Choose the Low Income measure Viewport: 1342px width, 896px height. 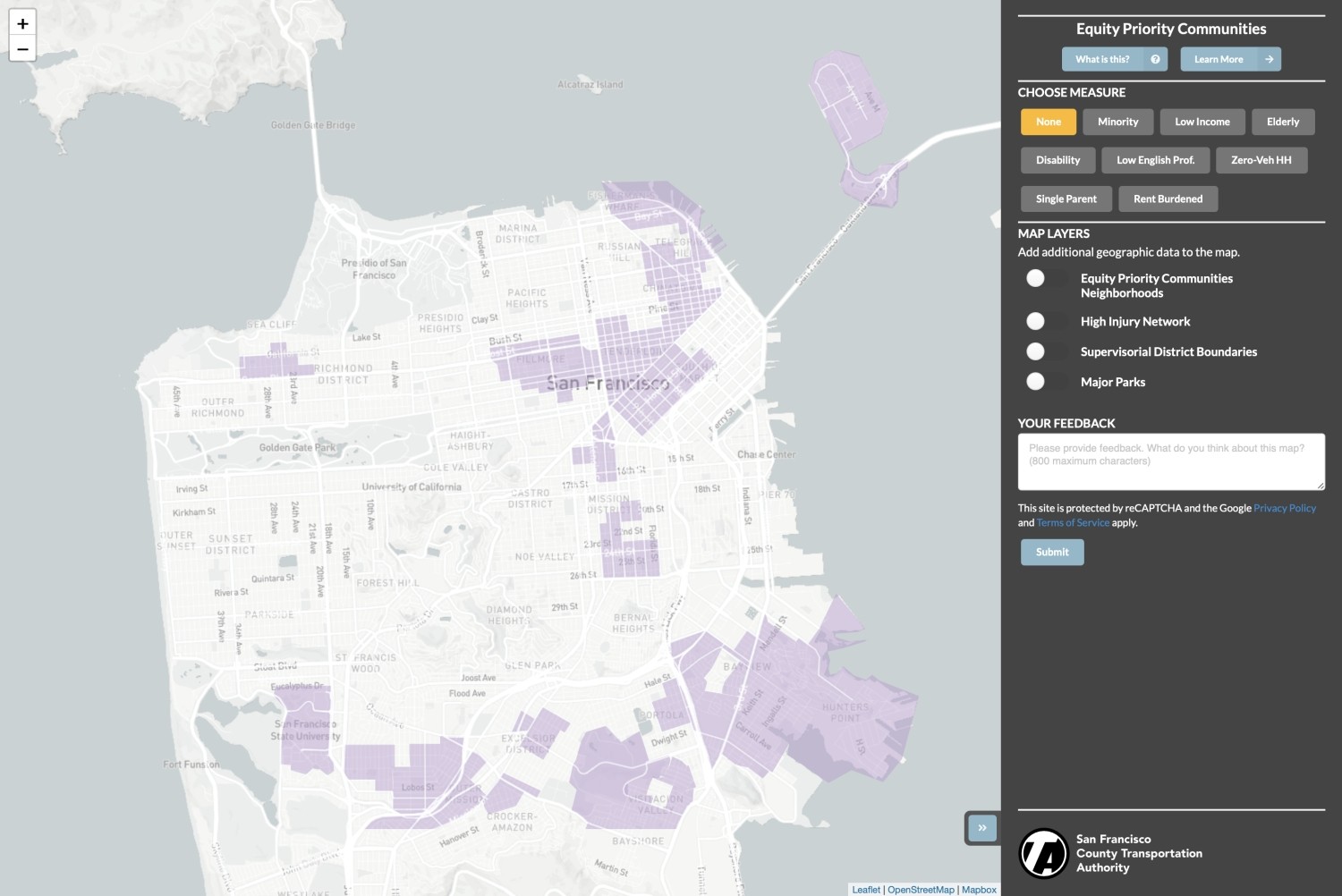click(x=1202, y=122)
